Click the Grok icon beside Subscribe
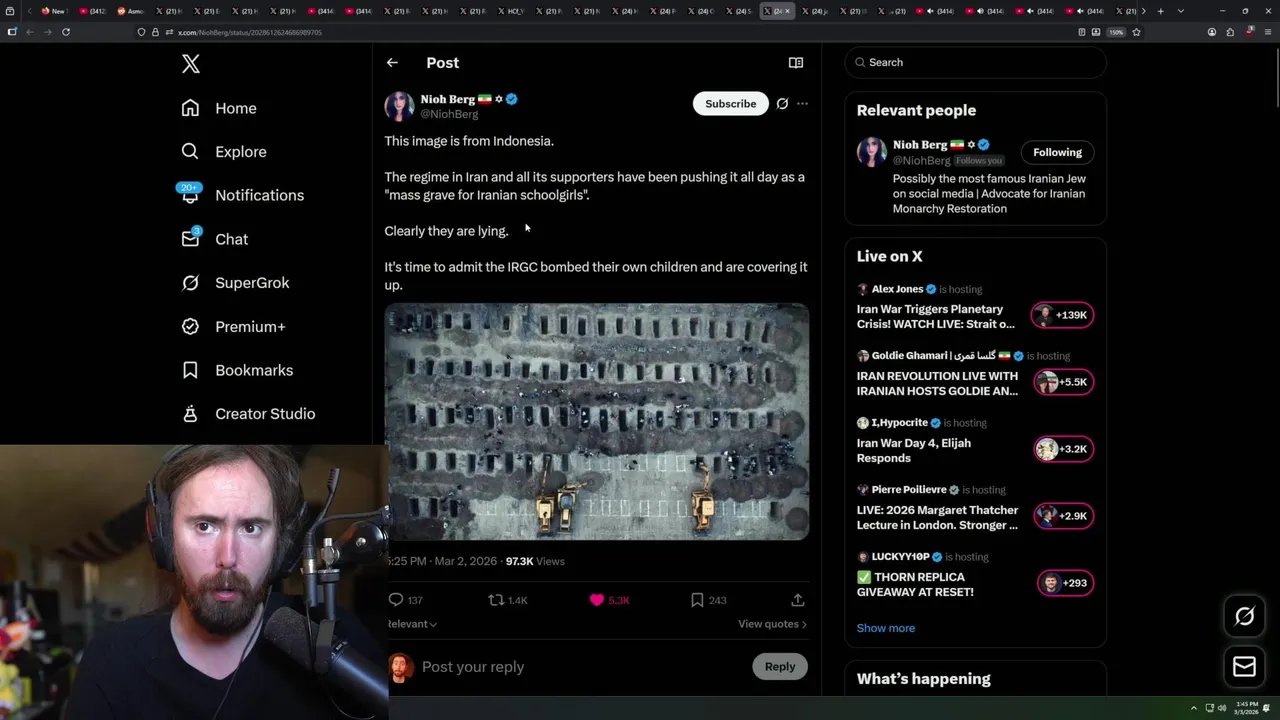Viewport: 1280px width, 720px height. 782,104
